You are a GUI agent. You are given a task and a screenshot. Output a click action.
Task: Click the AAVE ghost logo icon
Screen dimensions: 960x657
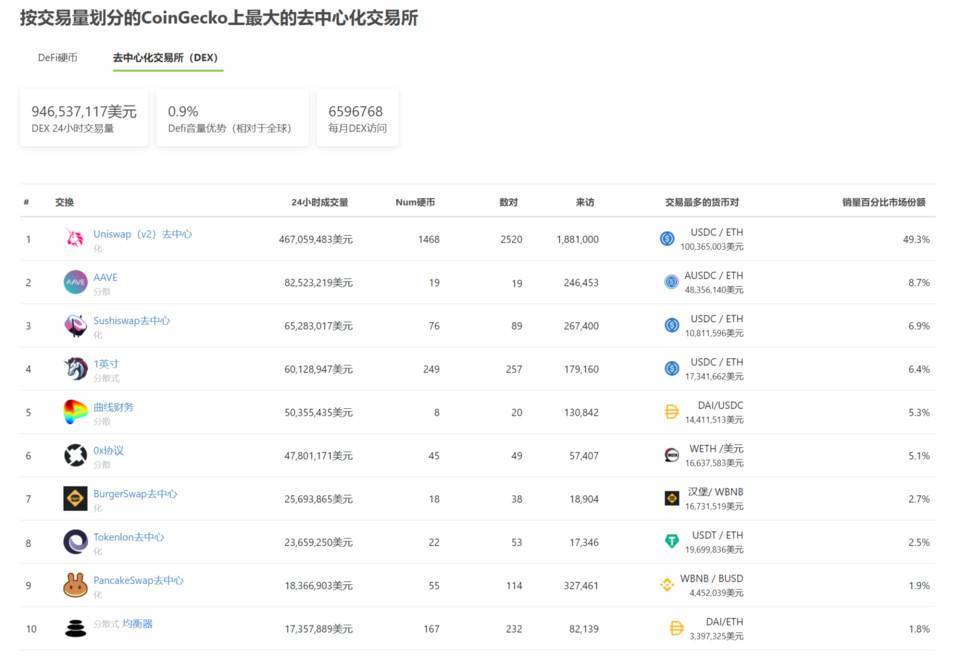point(74,282)
